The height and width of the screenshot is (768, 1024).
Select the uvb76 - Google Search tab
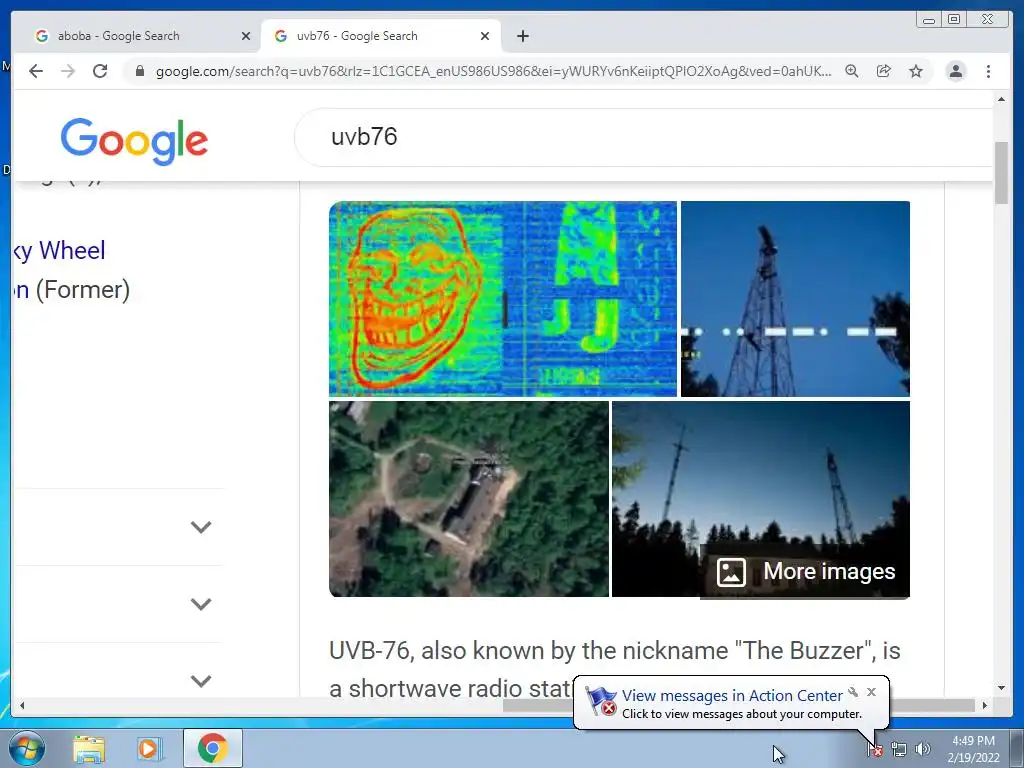pyautogui.click(x=381, y=36)
